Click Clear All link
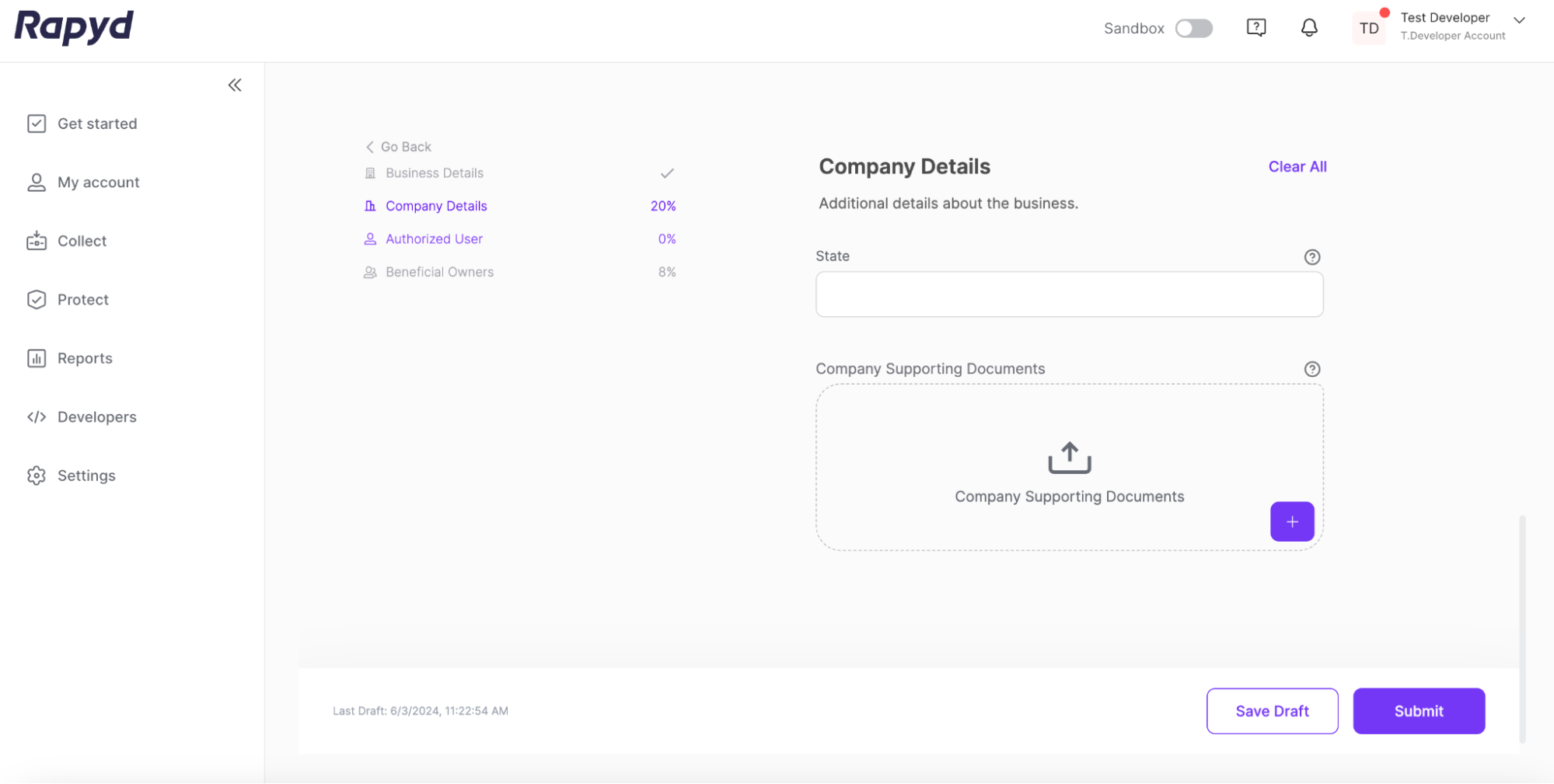This screenshot has width=1554, height=784. [1297, 167]
